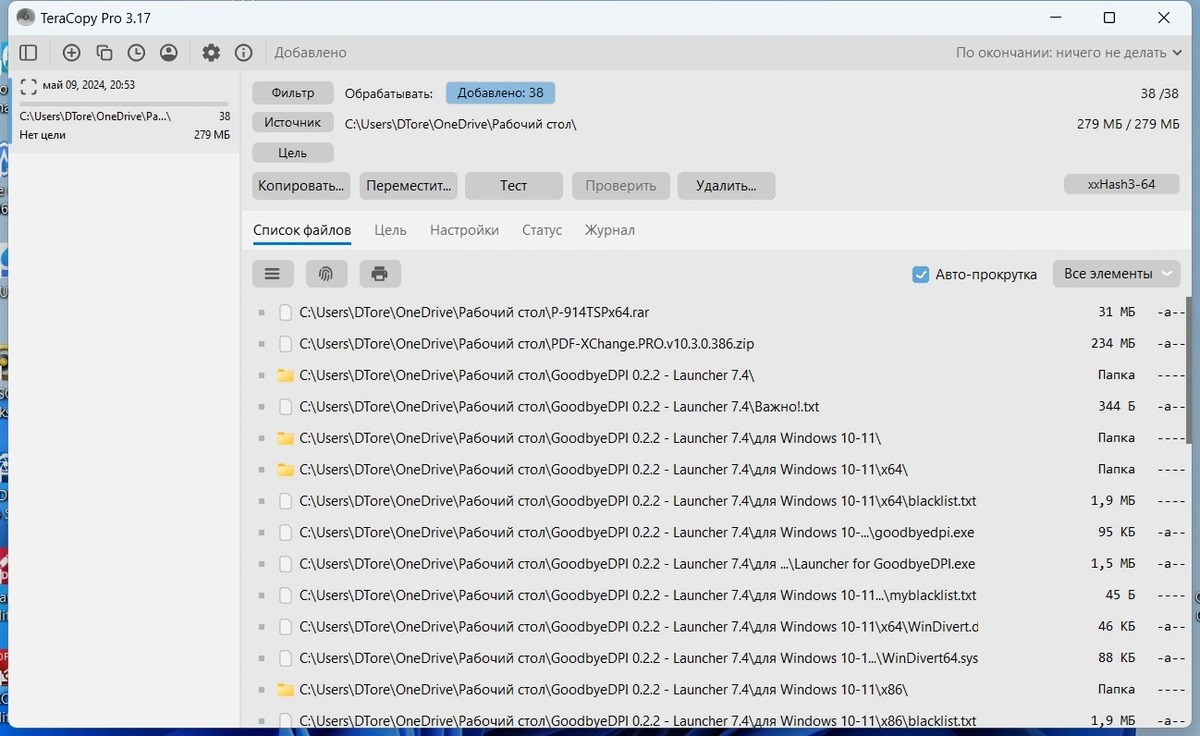Click the hamburger list menu button
This screenshot has width=1200, height=736.
[x=273, y=273]
